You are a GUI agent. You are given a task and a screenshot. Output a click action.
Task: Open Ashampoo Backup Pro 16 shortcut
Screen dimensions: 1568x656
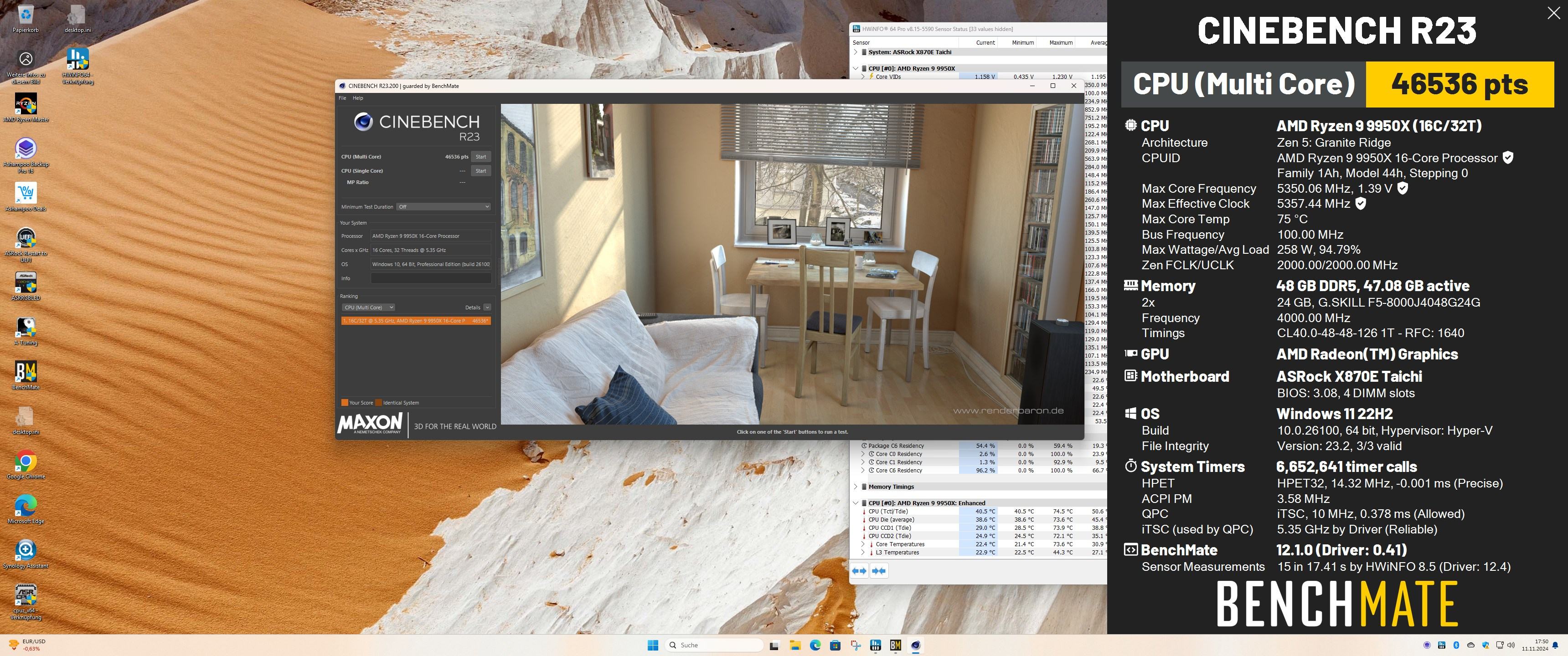pos(26,156)
